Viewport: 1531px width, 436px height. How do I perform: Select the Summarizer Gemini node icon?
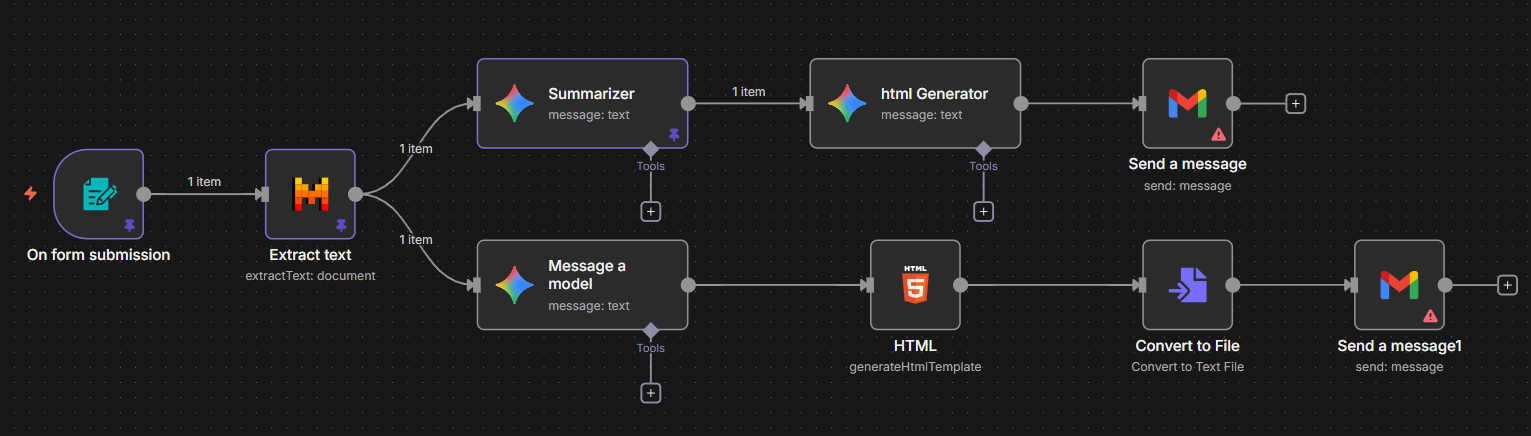pyautogui.click(x=514, y=103)
